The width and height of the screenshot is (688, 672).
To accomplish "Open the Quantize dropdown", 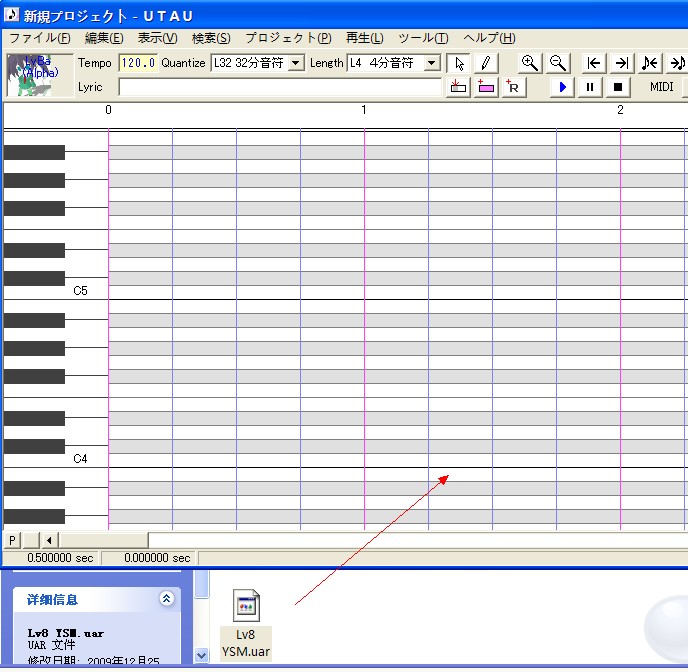I will pyautogui.click(x=296, y=63).
